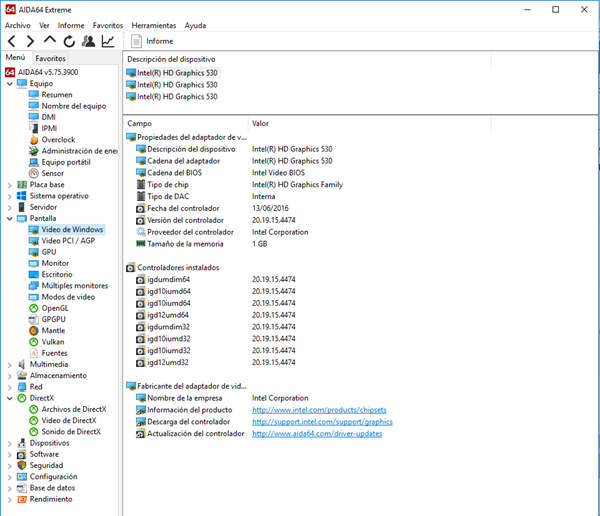Select the OpenGL tree entry

55,308
